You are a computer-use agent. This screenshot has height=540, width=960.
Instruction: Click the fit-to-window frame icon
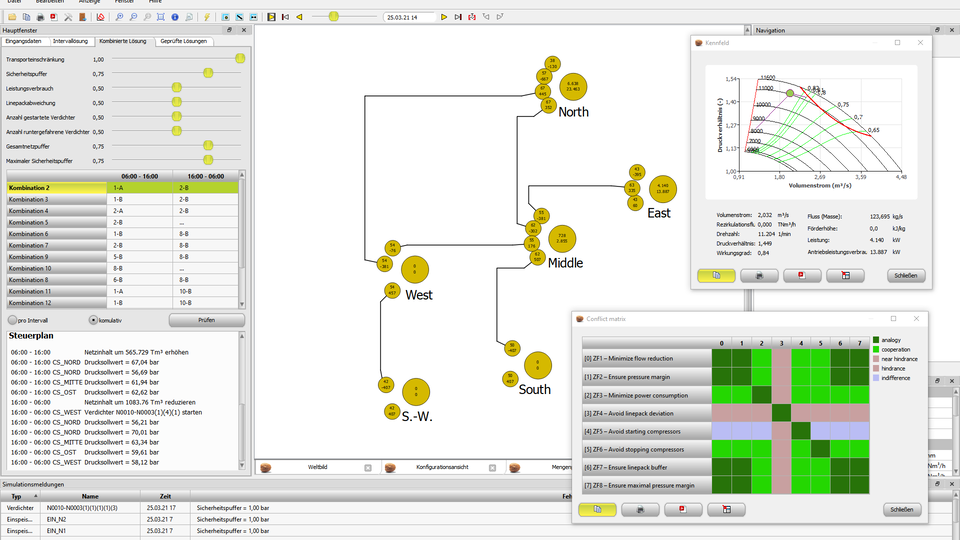(x=161, y=17)
